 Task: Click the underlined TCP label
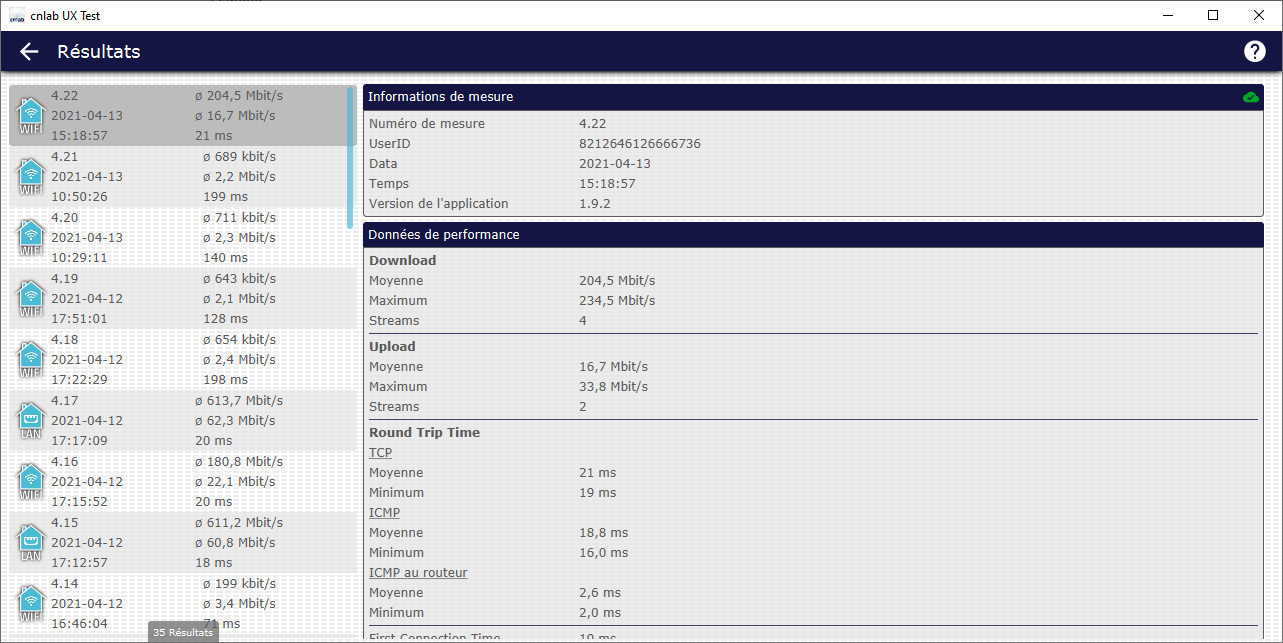click(380, 453)
